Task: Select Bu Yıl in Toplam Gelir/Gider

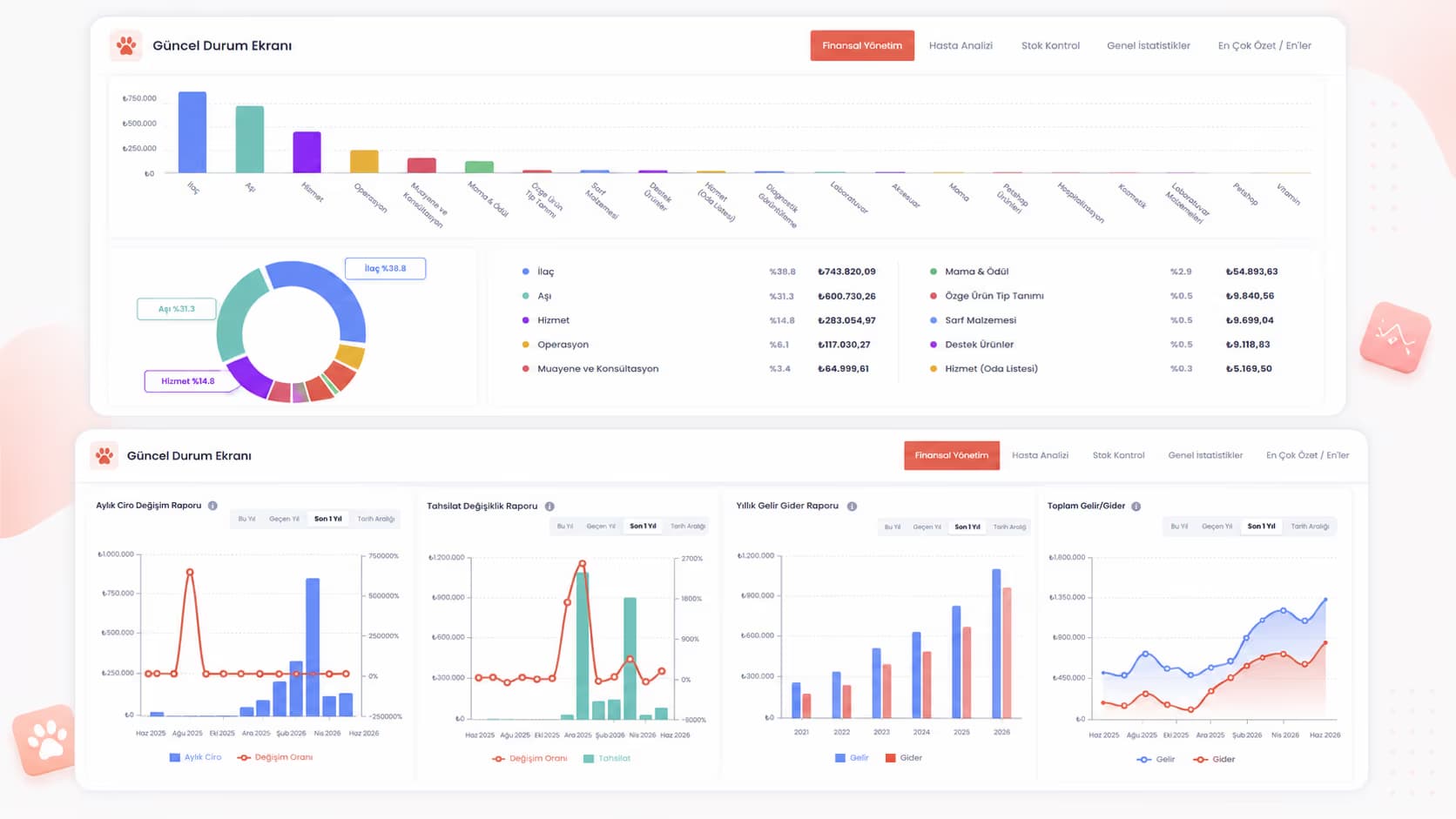Action: pyautogui.click(x=1179, y=527)
